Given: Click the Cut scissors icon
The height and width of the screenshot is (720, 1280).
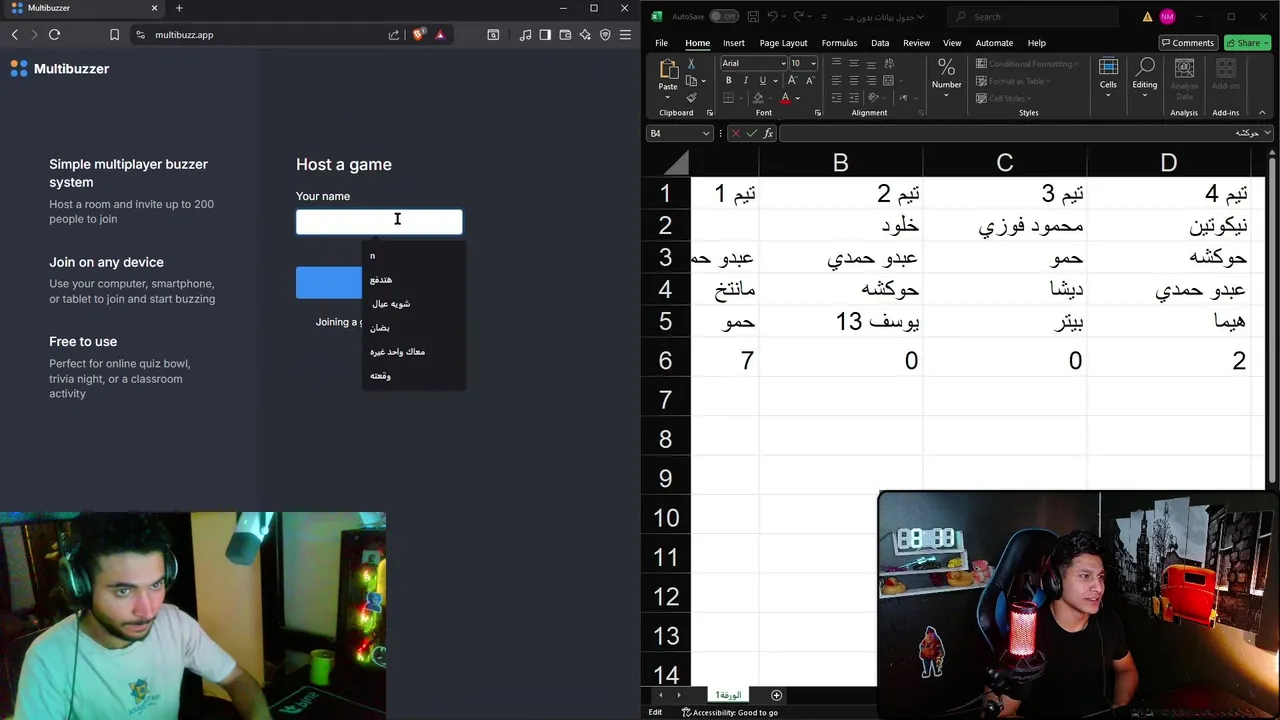Looking at the screenshot, I should (x=691, y=64).
